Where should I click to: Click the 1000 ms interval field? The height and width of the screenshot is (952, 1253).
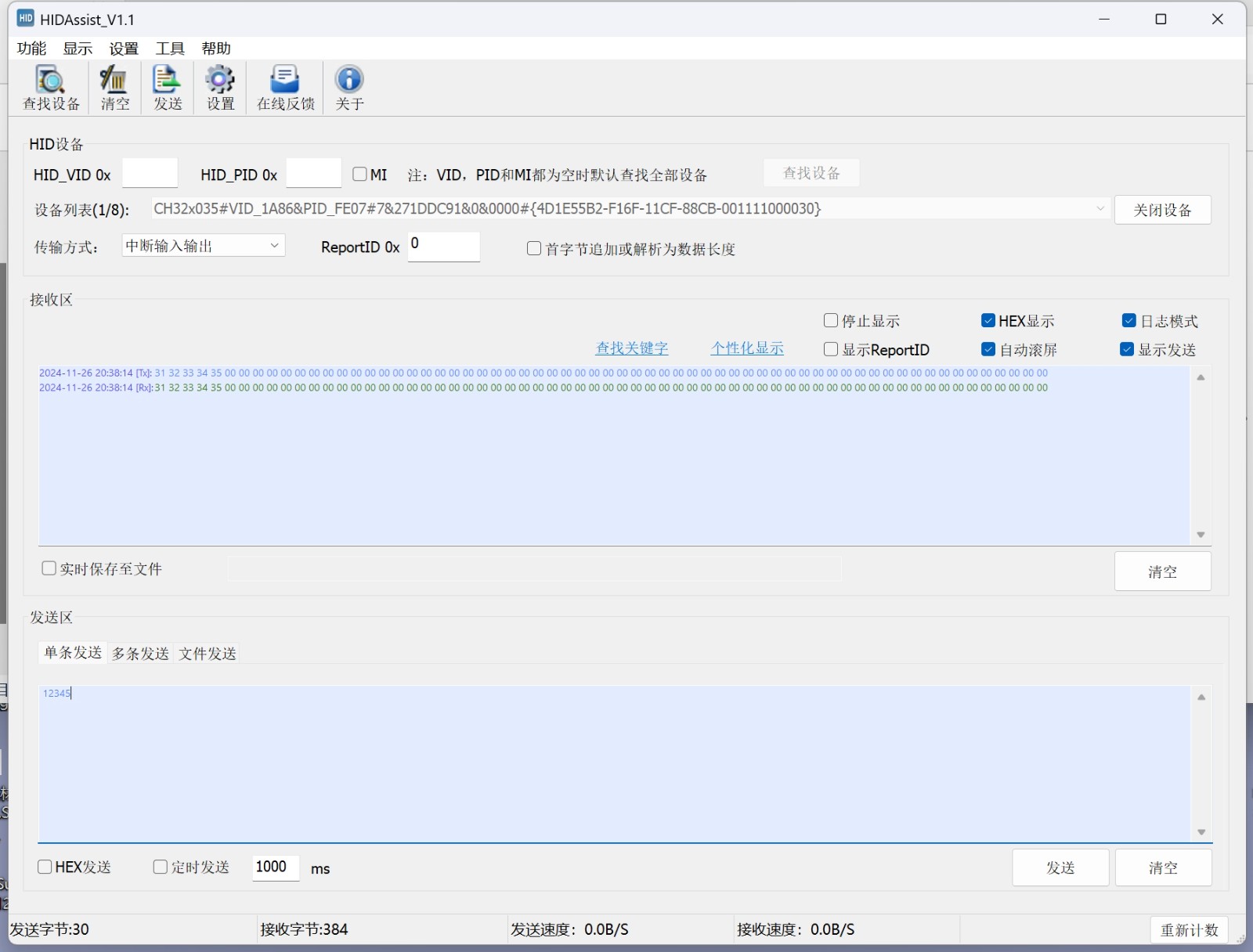point(276,867)
